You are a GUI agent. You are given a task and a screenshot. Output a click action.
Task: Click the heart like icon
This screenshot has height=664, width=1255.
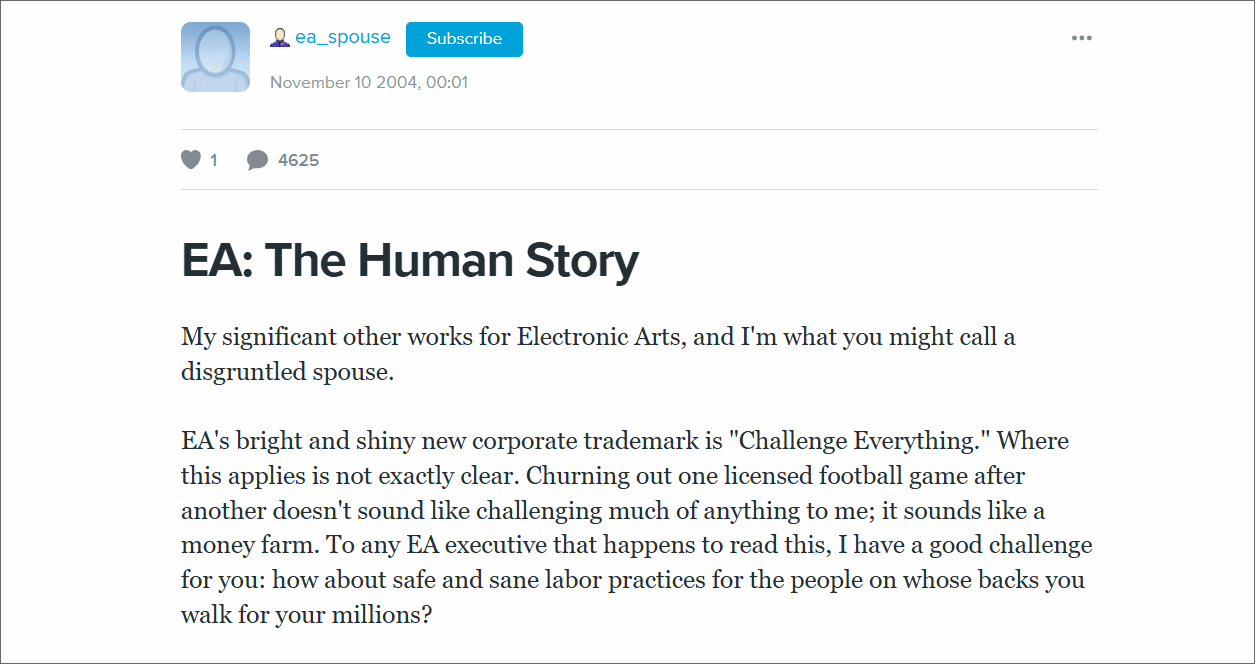click(191, 159)
